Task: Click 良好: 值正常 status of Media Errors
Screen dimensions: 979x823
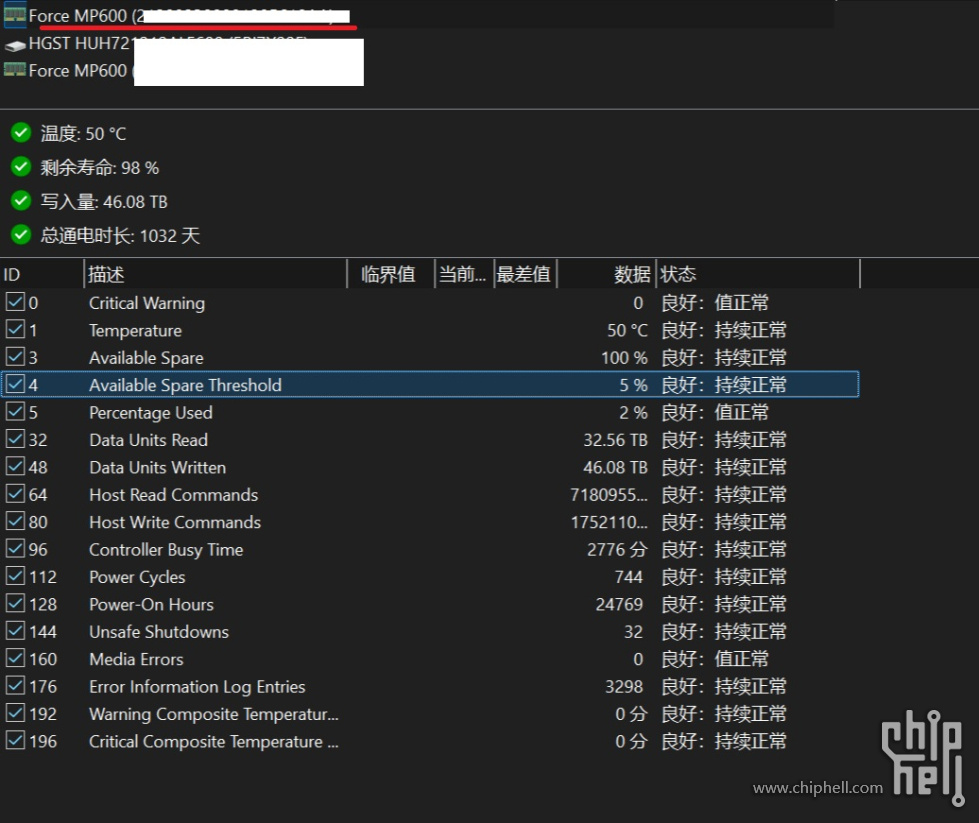Action: (x=715, y=659)
